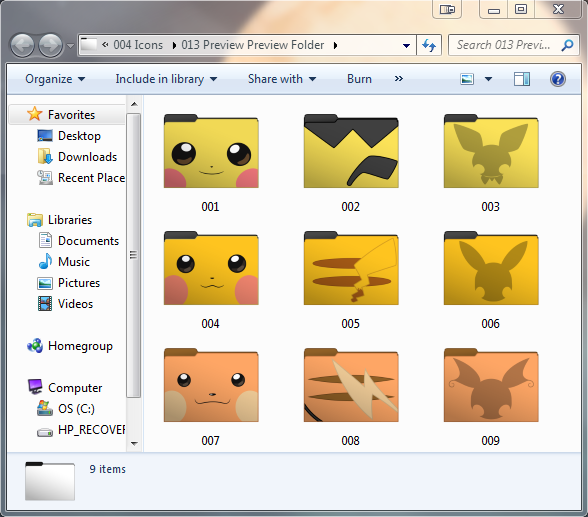
Task: Open the Help question mark icon
Action: click(558, 79)
